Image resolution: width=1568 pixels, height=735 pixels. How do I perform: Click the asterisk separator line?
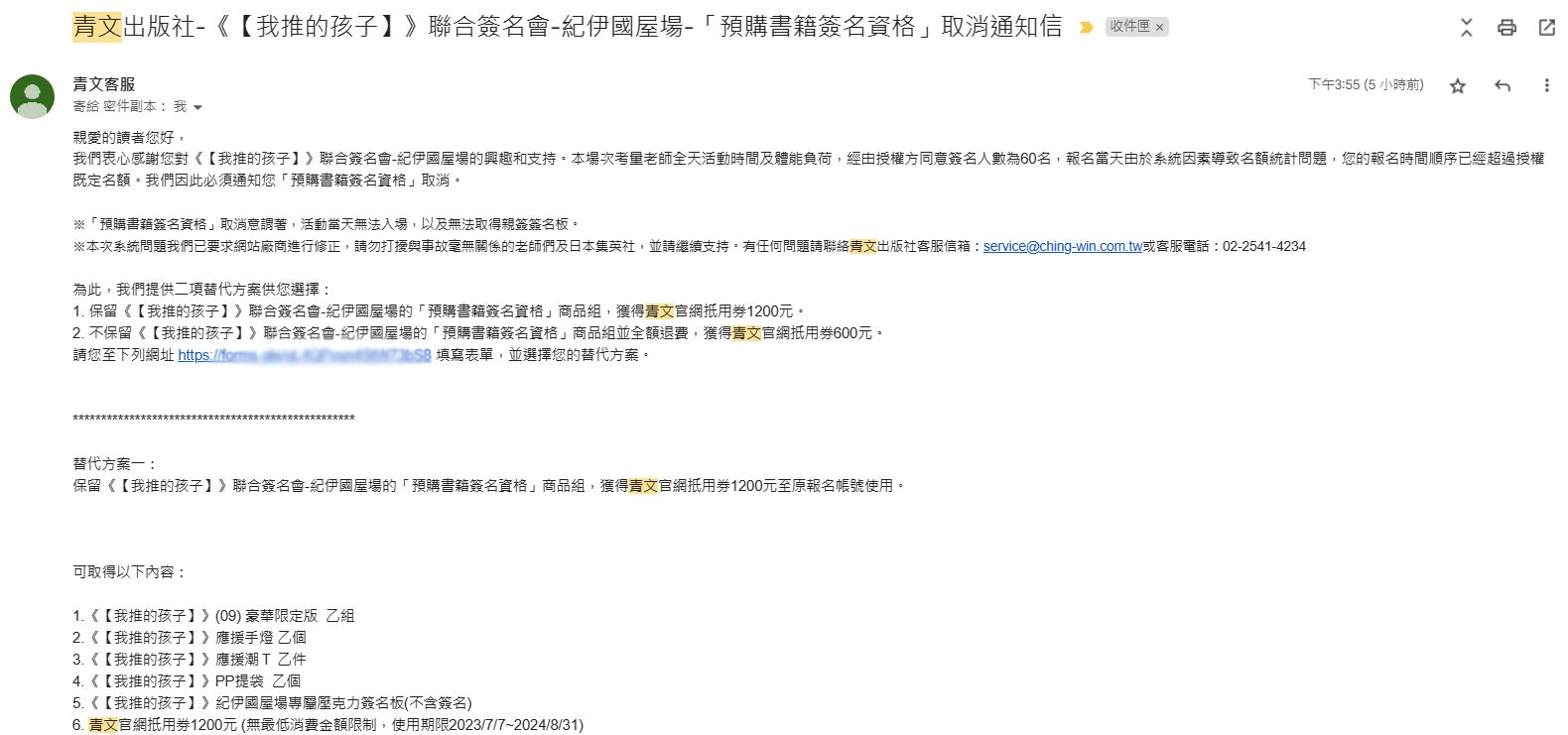point(213,420)
